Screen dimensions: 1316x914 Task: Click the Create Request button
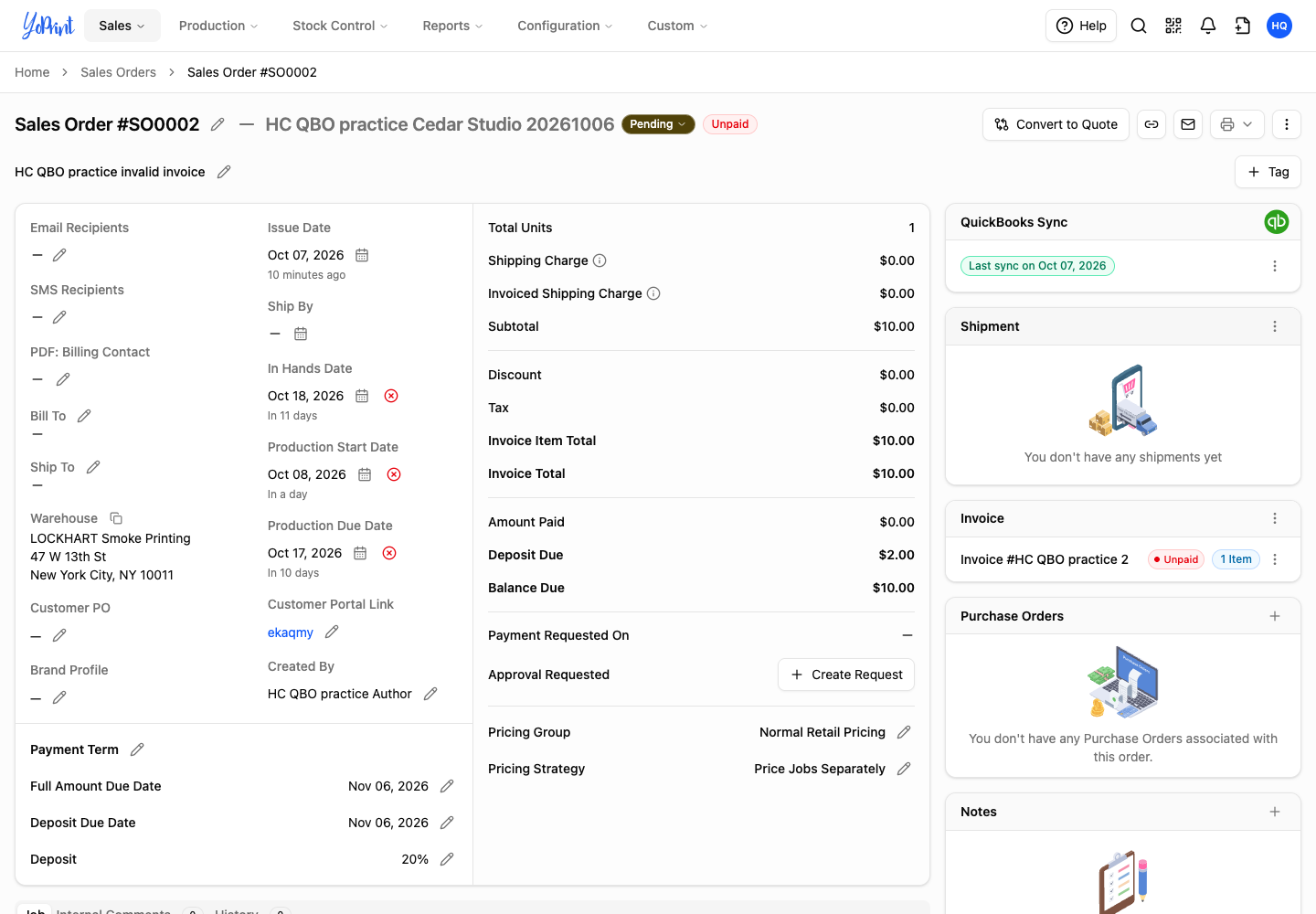tap(846, 675)
